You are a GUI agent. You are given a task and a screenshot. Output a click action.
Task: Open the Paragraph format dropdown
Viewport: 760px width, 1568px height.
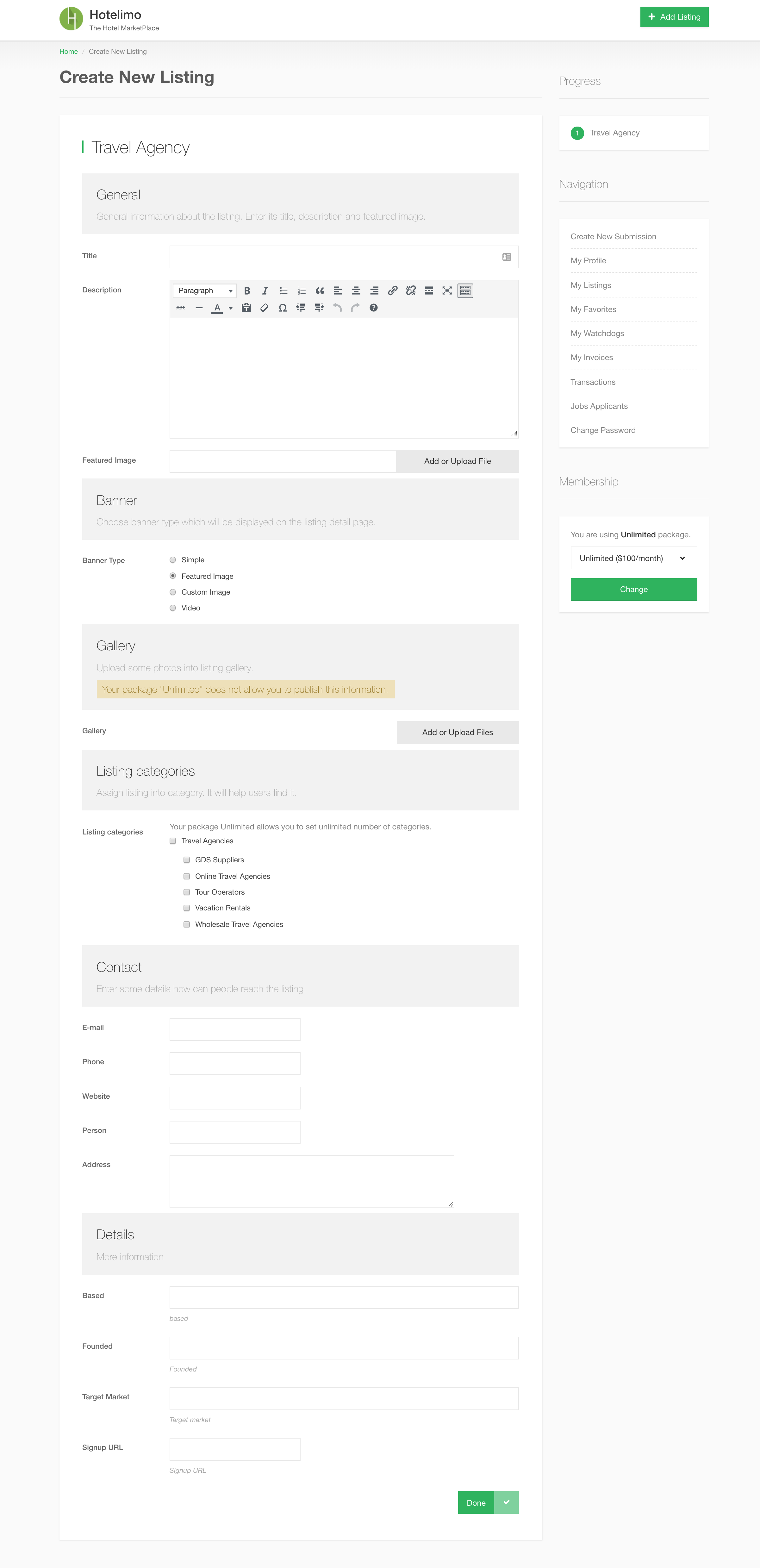[x=204, y=291]
